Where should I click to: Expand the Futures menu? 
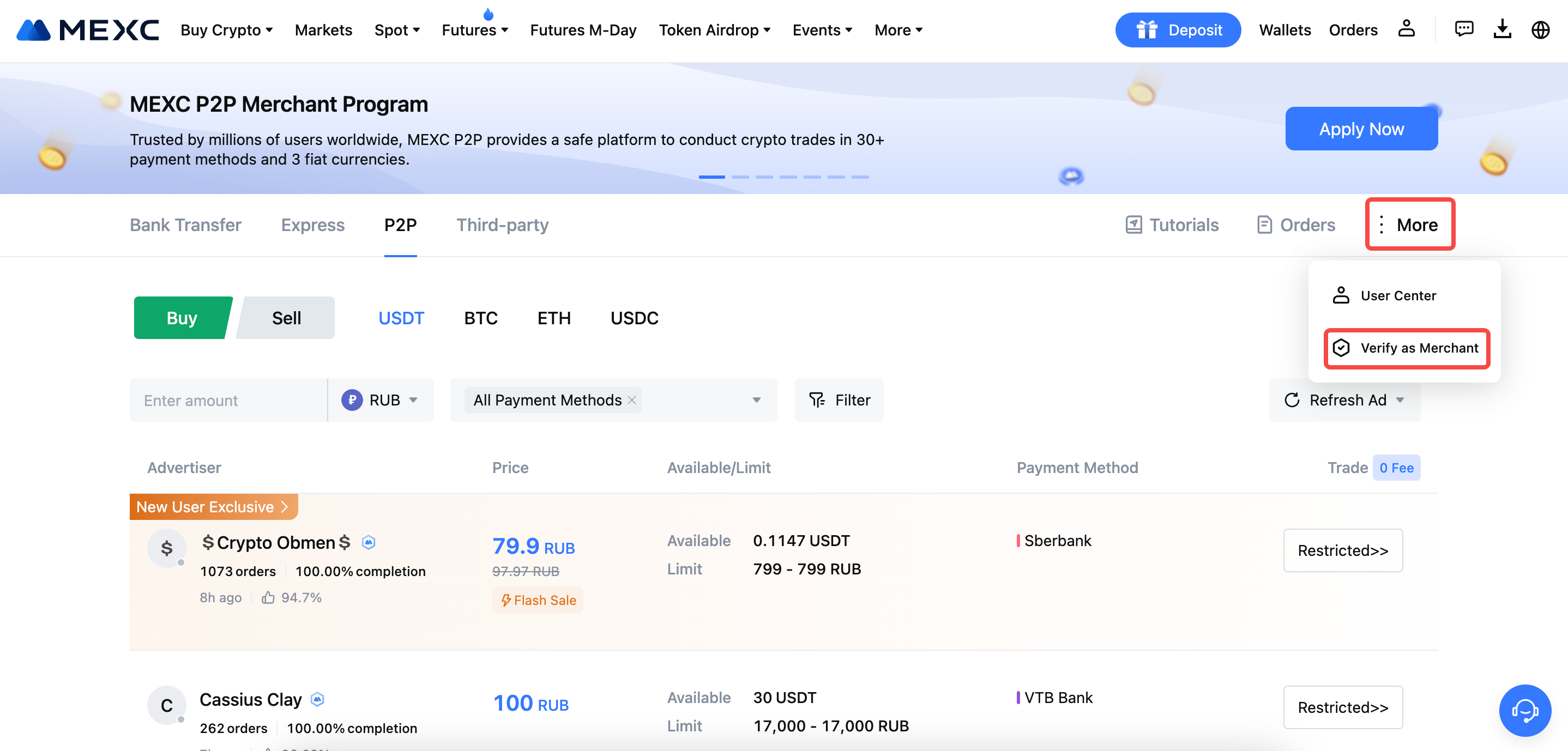[475, 30]
